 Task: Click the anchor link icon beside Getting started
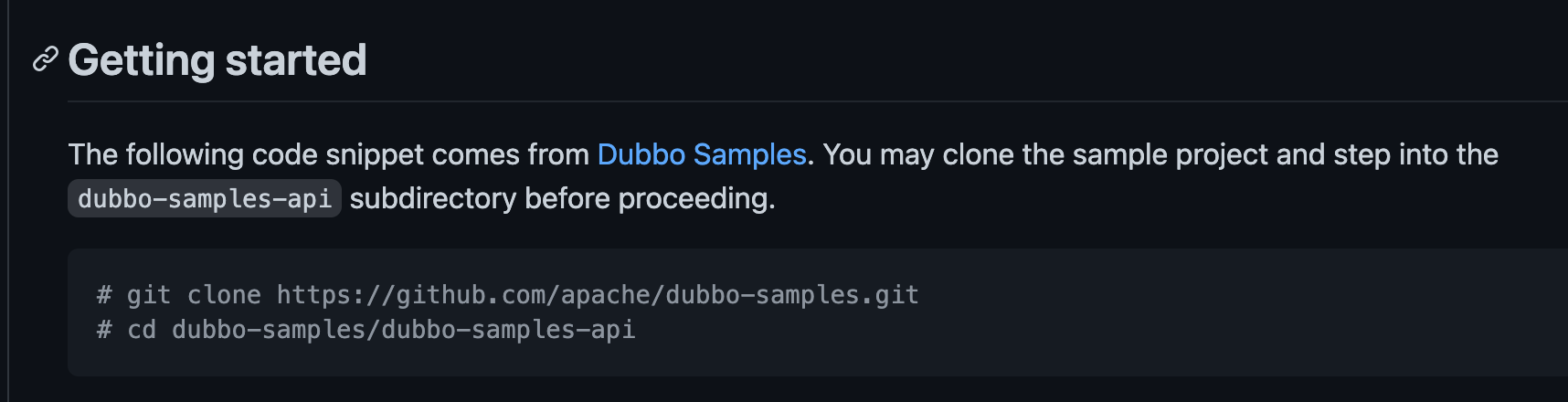tap(45, 60)
